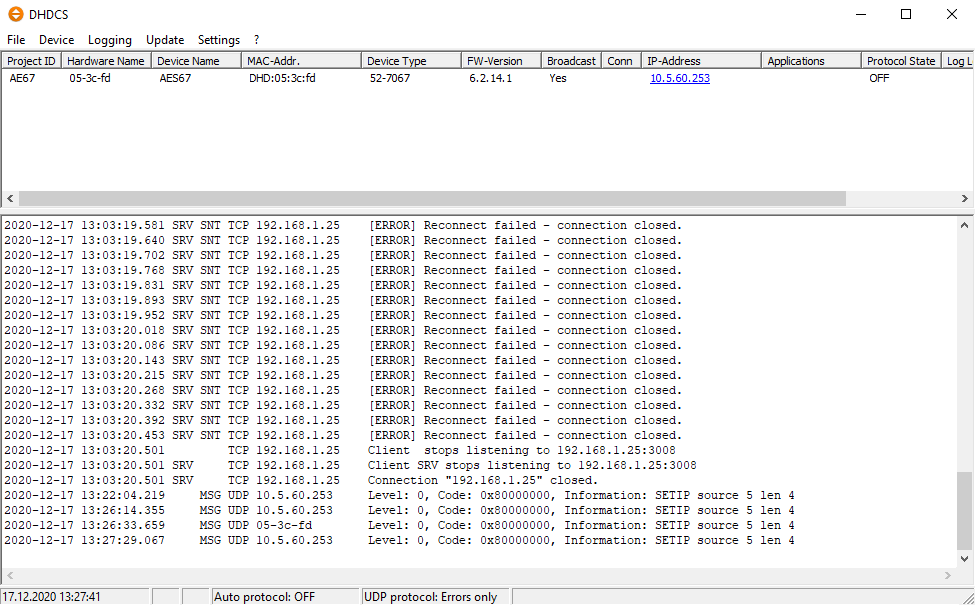
Task: Open the File menu
Action: pos(16,40)
